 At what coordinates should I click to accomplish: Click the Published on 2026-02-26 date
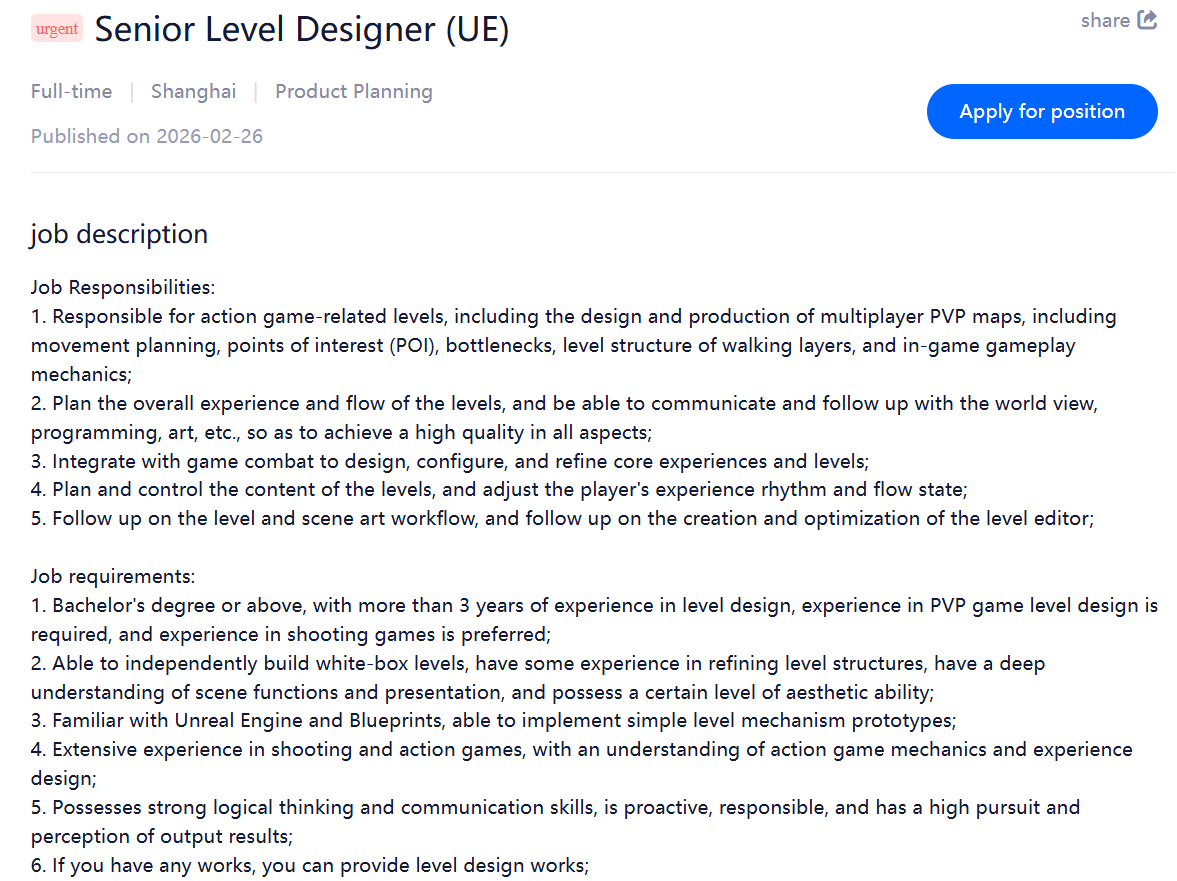[147, 137]
